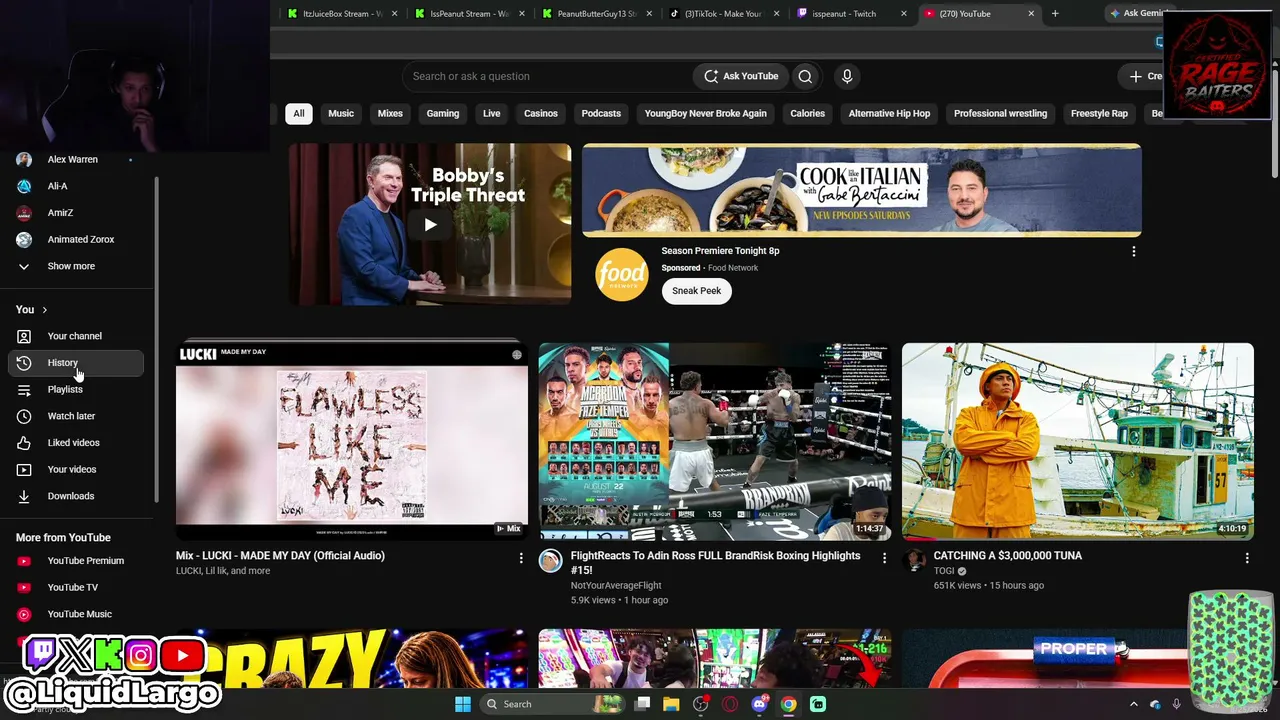Screen dimensions: 1280x720
Task: Open the TOGI channel avatar
Action: 914,561
